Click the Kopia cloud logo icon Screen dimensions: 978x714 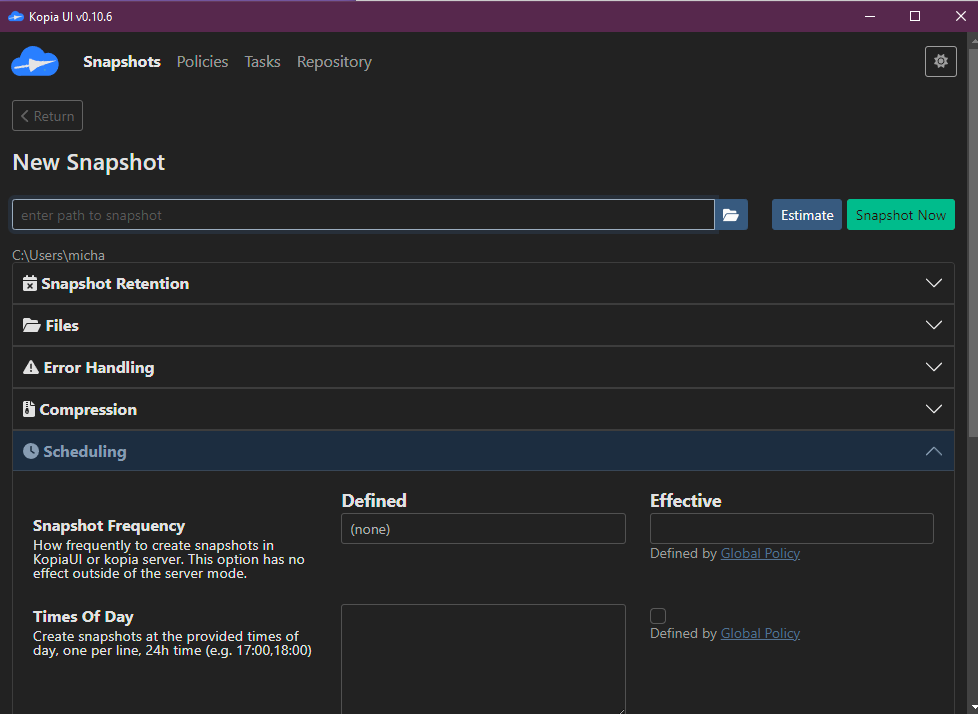(x=35, y=62)
